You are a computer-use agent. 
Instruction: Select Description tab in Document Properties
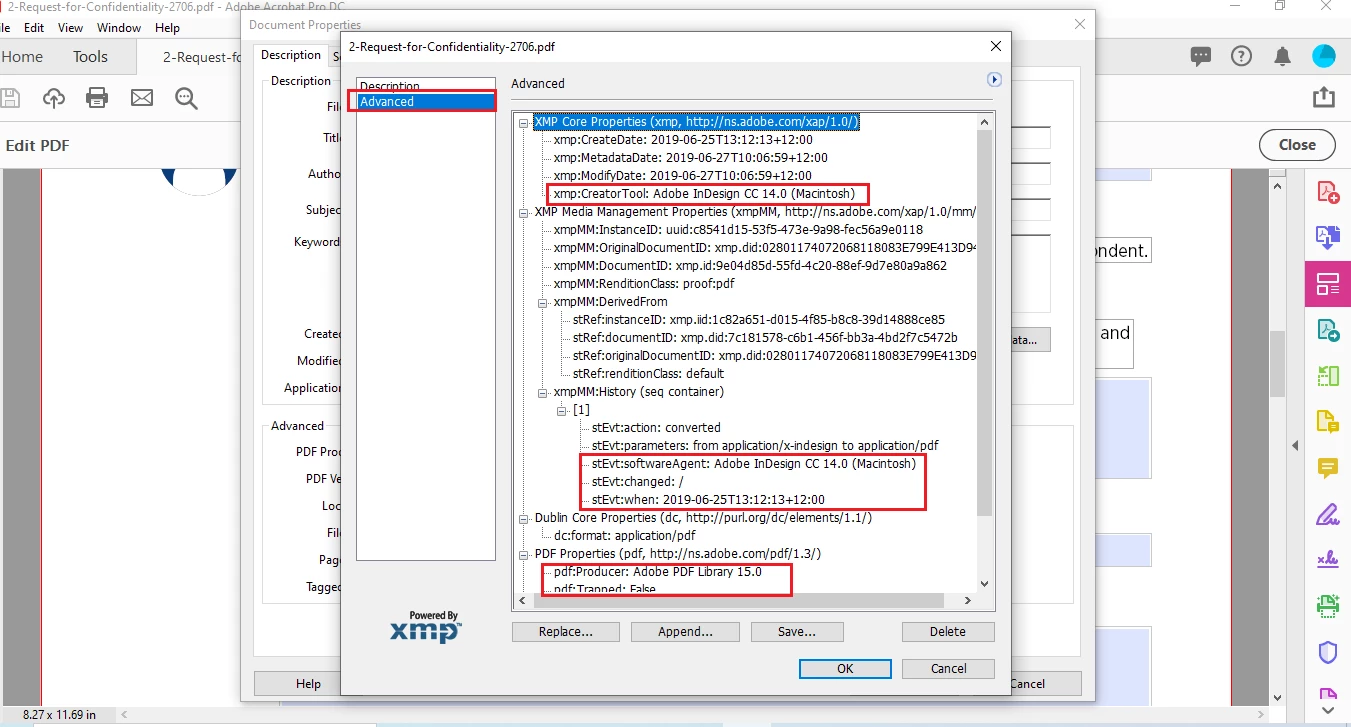(x=291, y=55)
